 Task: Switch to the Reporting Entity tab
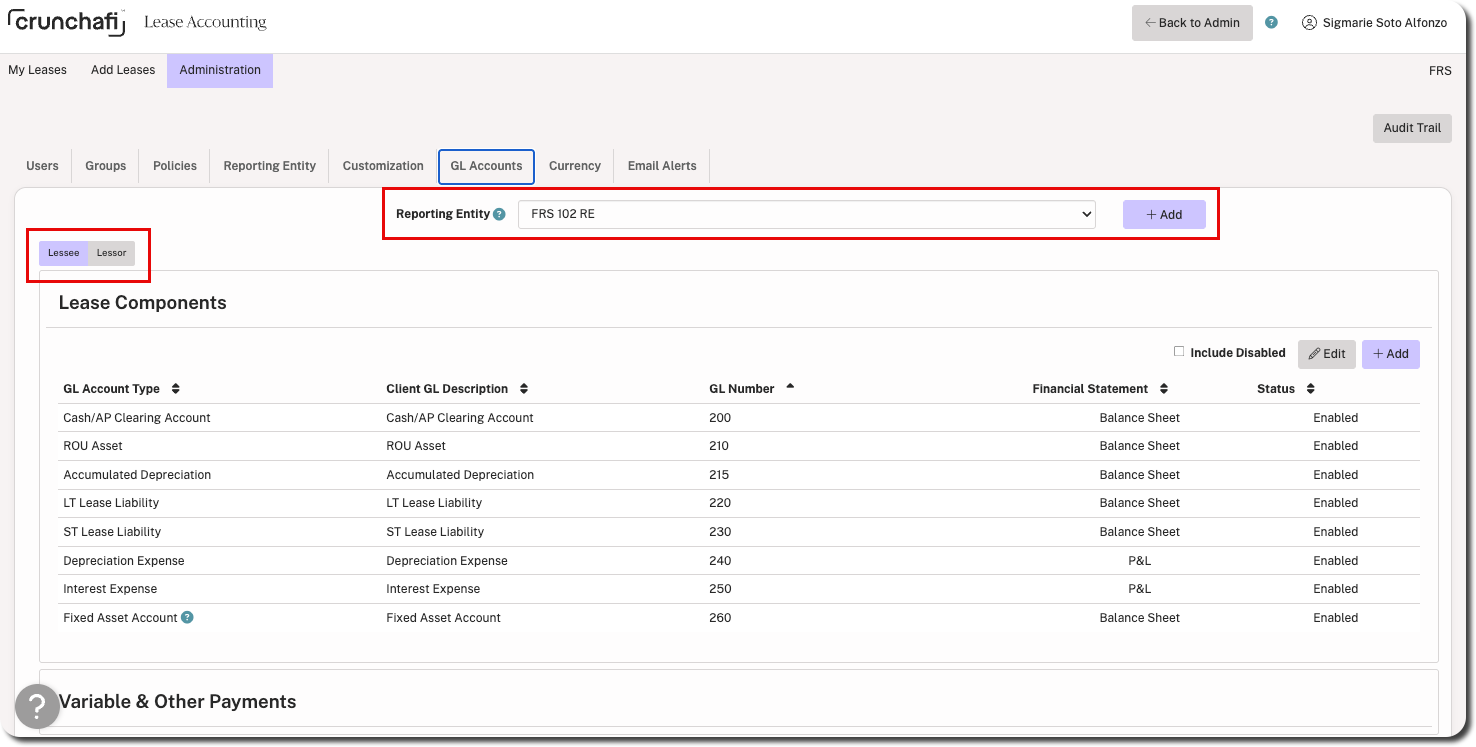click(270, 166)
